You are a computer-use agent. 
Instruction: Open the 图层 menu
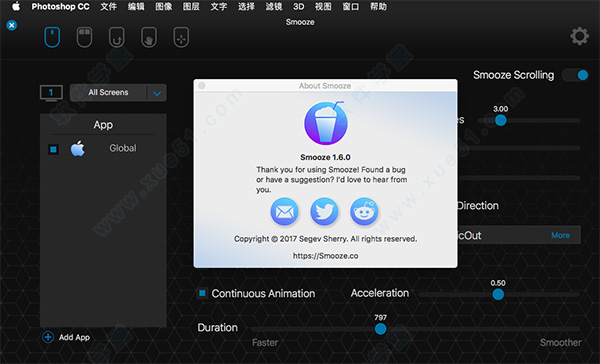pyautogui.click(x=191, y=7)
